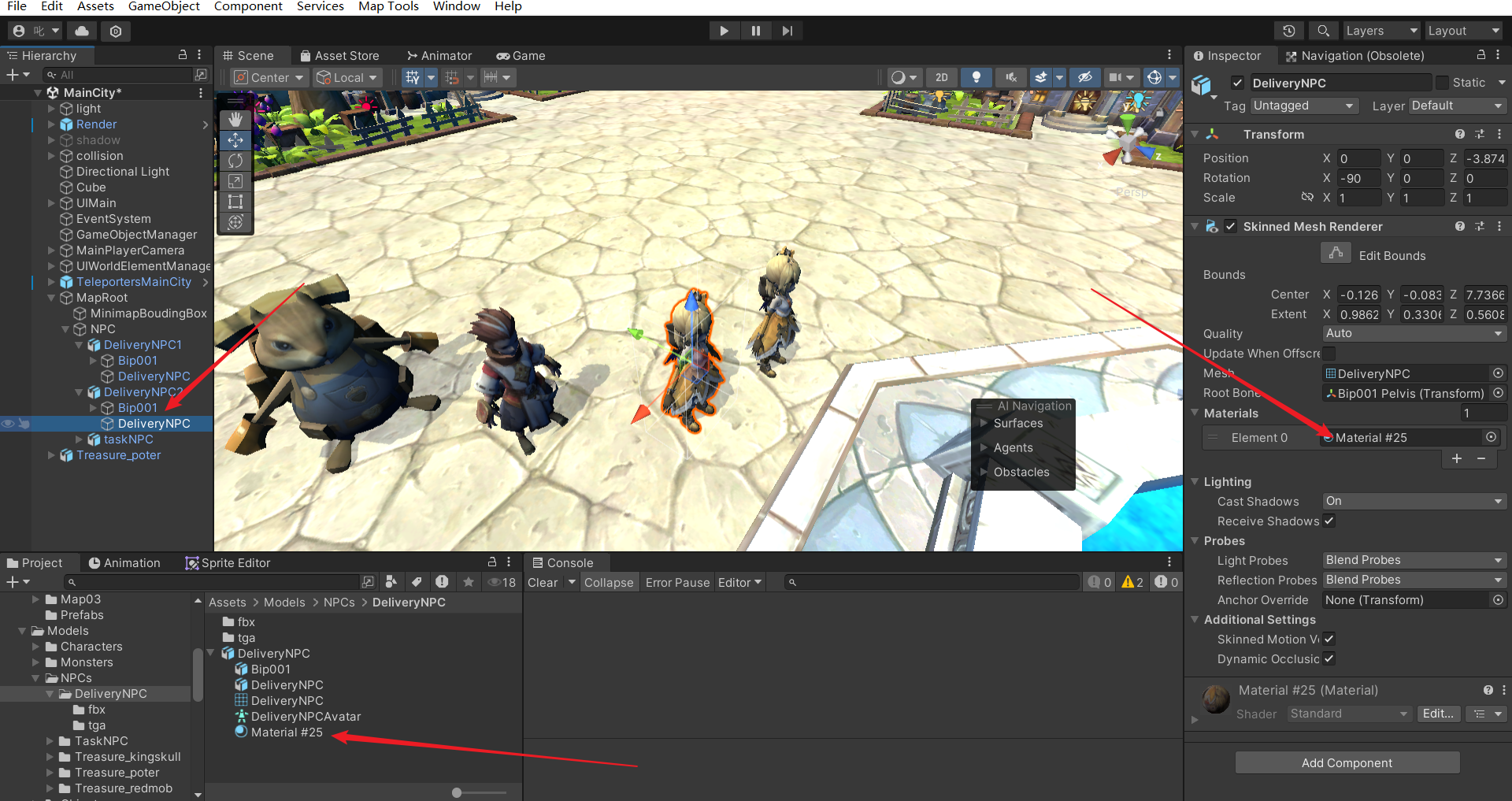Select the Rect transform tool
The height and width of the screenshot is (801, 1512).
(x=235, y=202)
